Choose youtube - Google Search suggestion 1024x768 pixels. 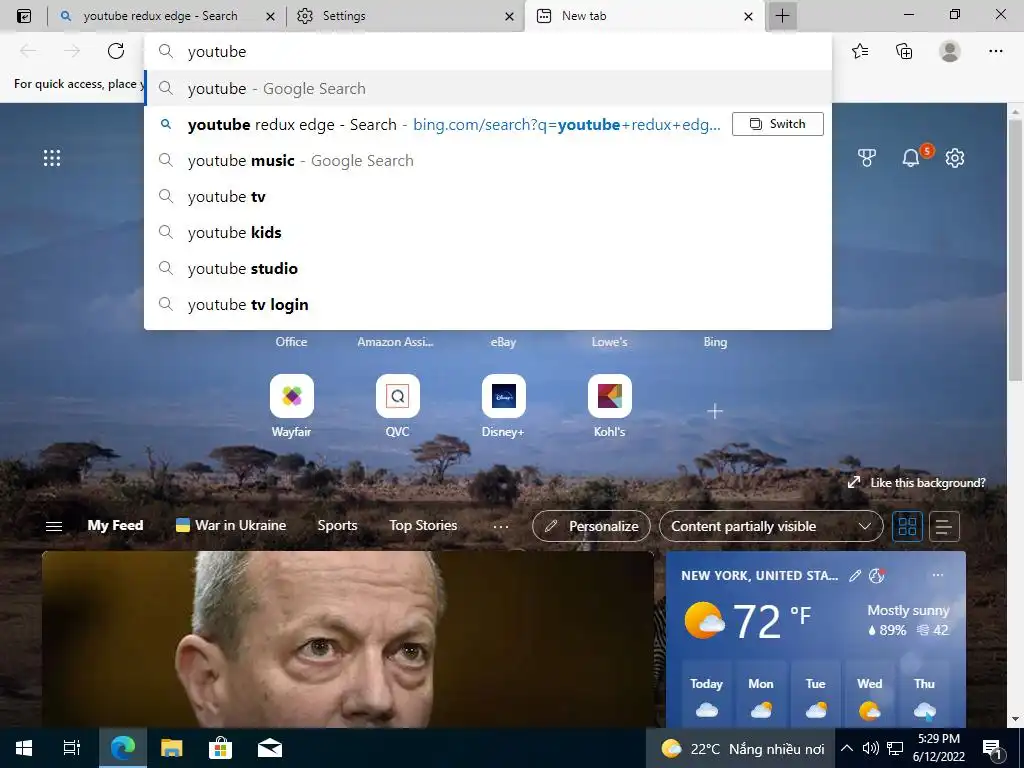488,88
